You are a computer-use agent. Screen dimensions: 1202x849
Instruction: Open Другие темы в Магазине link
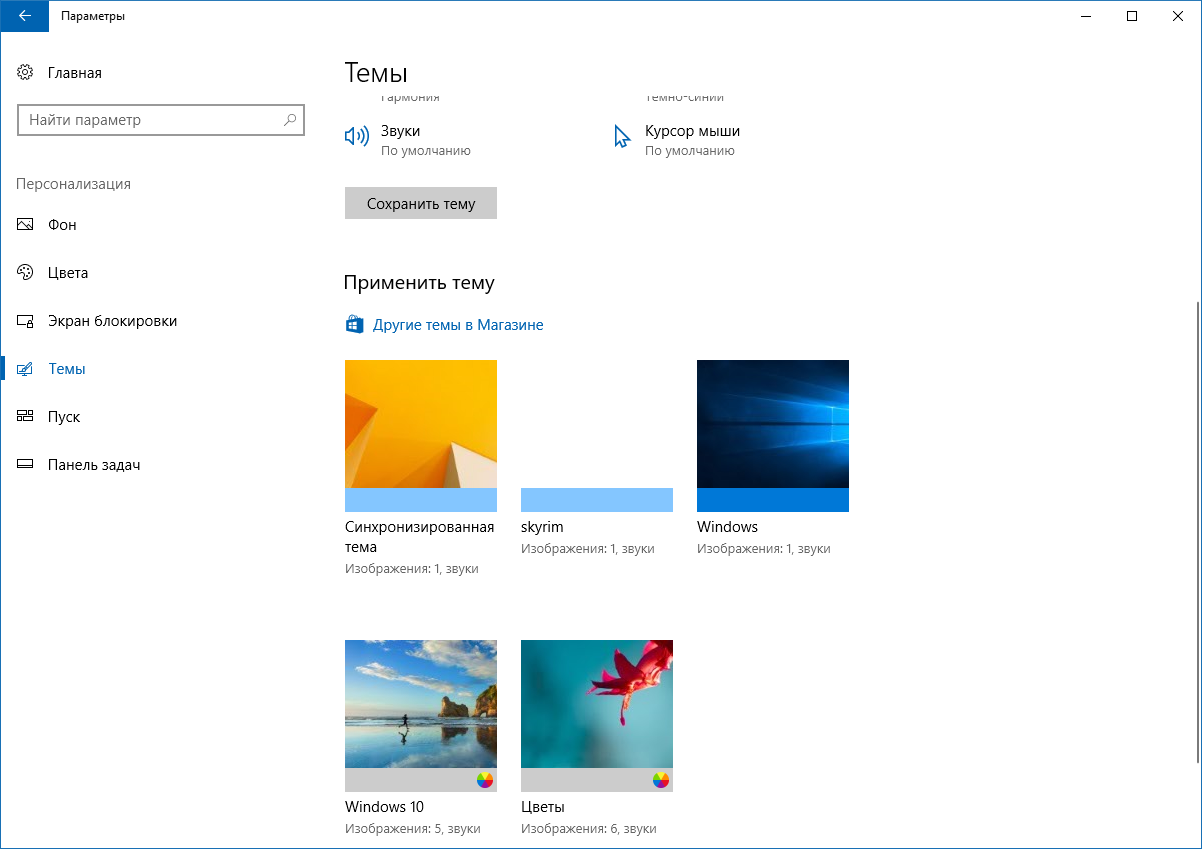pyautogui.click(x=458, y=325)
